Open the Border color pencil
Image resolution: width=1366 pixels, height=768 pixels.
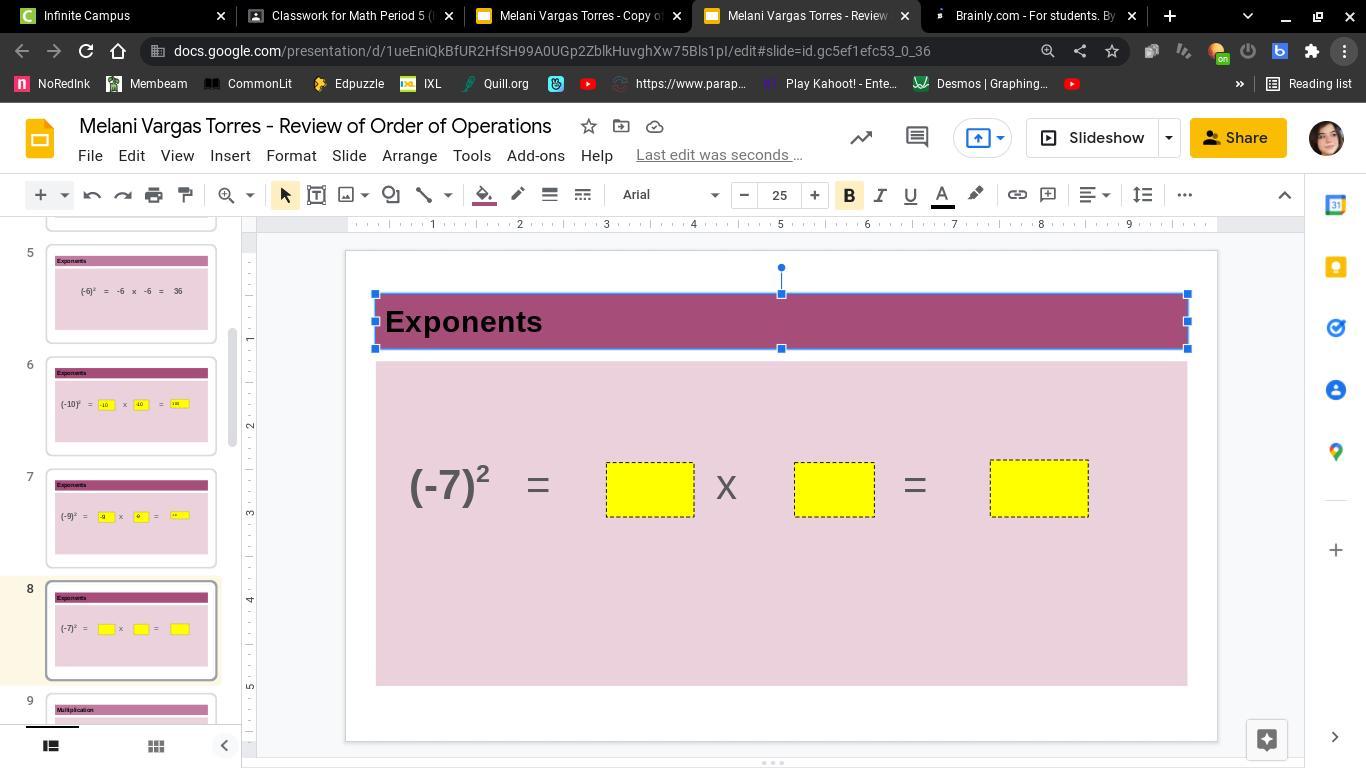pyautogui.click(x=518, y=195)
